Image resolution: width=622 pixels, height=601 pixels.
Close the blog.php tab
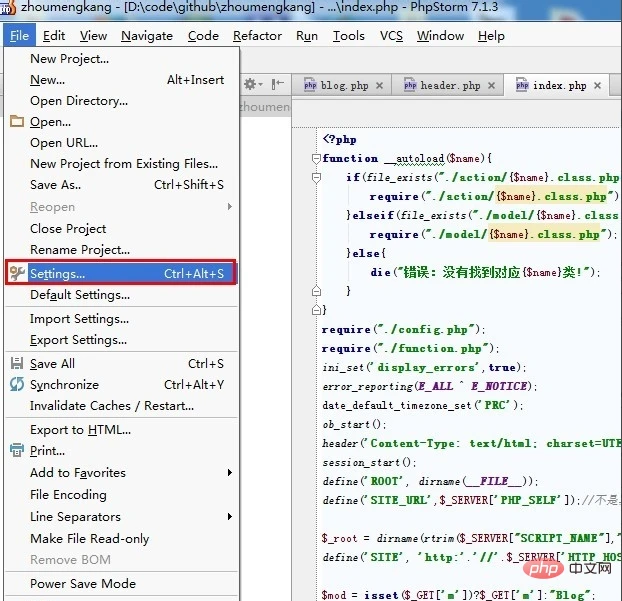(379, 85)
